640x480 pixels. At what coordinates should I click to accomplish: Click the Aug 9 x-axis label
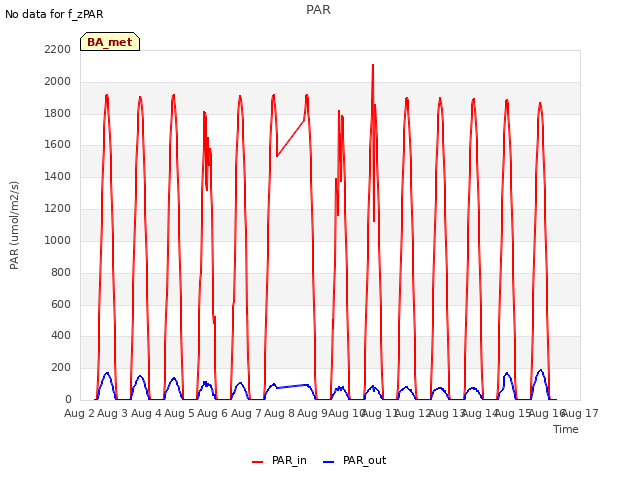pyautogui.click(x=312, y=413)
